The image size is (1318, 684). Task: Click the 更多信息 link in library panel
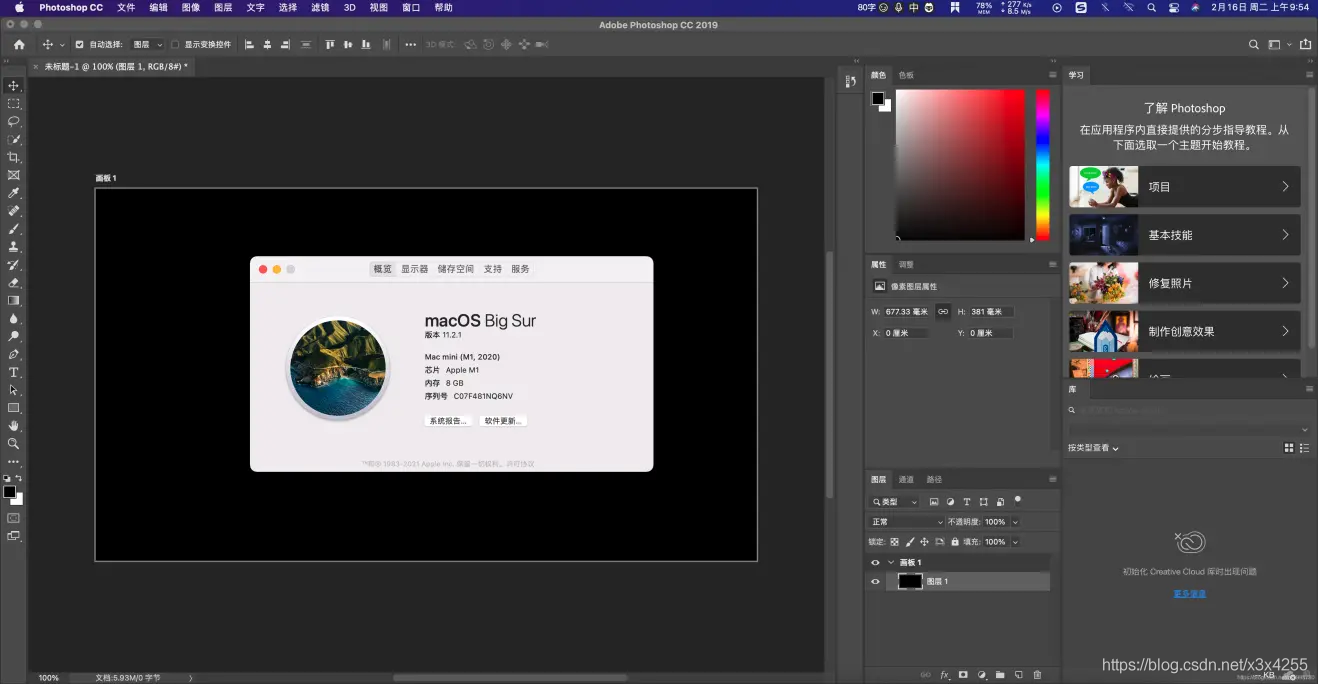(1190, 594)
